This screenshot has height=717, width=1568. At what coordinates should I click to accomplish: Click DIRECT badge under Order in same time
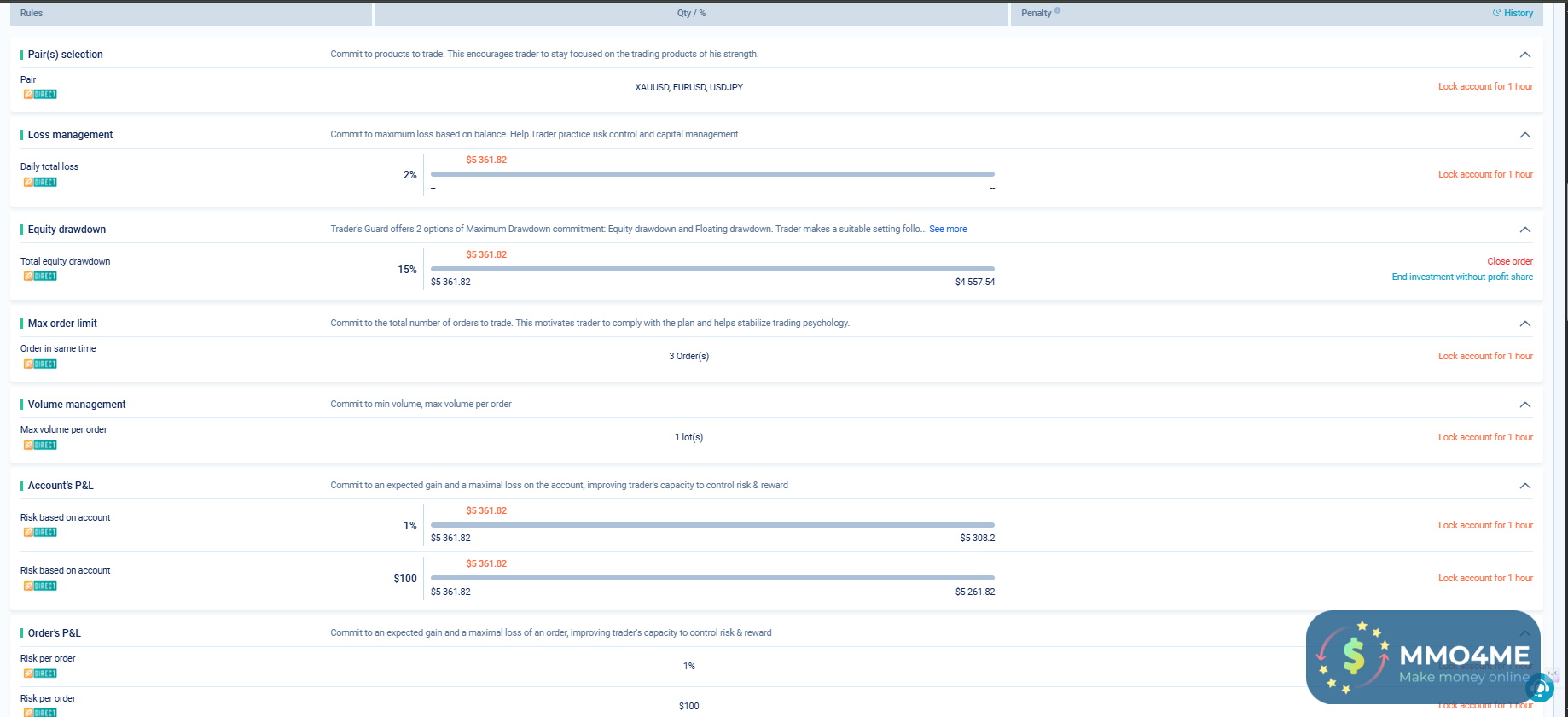pos(40,364)
